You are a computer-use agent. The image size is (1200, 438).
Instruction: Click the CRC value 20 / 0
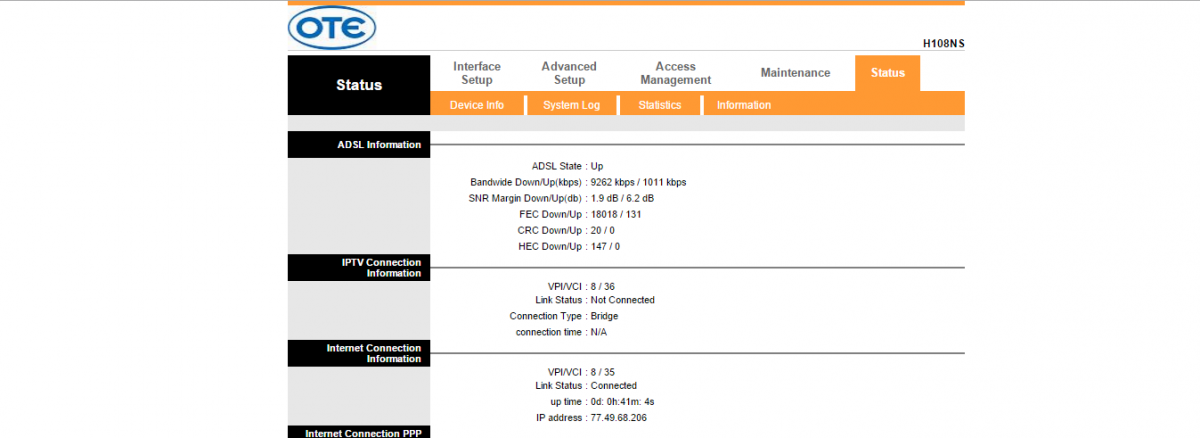click(605, 230)
